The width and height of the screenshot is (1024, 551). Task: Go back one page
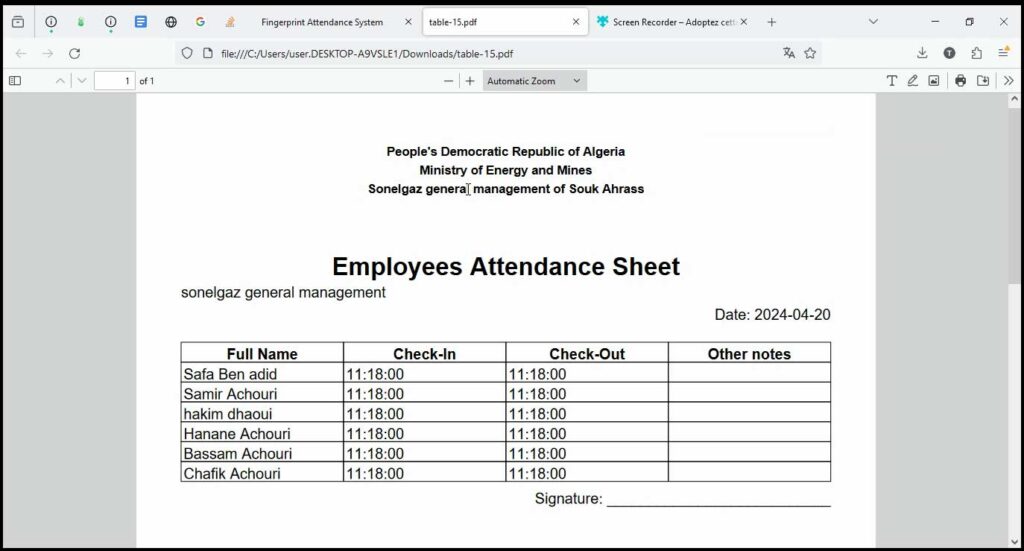click(21, 54)
